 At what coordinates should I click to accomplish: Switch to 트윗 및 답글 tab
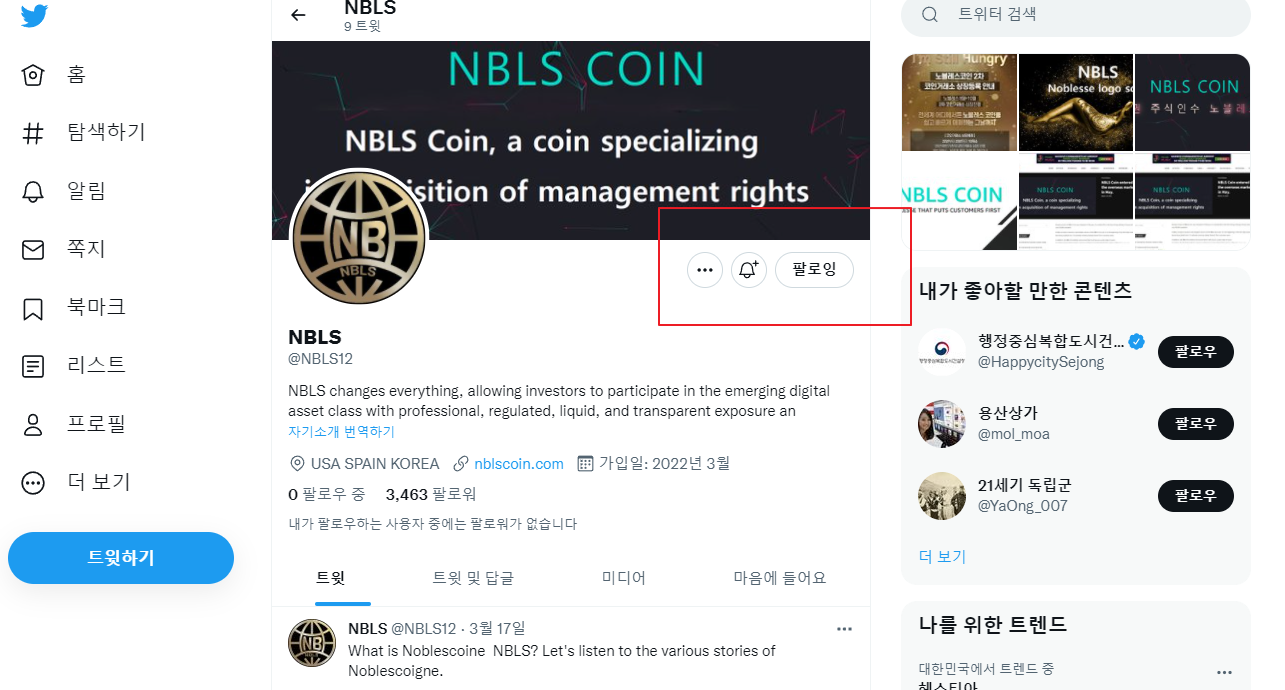pyautogui.click(x=473, y=578)
